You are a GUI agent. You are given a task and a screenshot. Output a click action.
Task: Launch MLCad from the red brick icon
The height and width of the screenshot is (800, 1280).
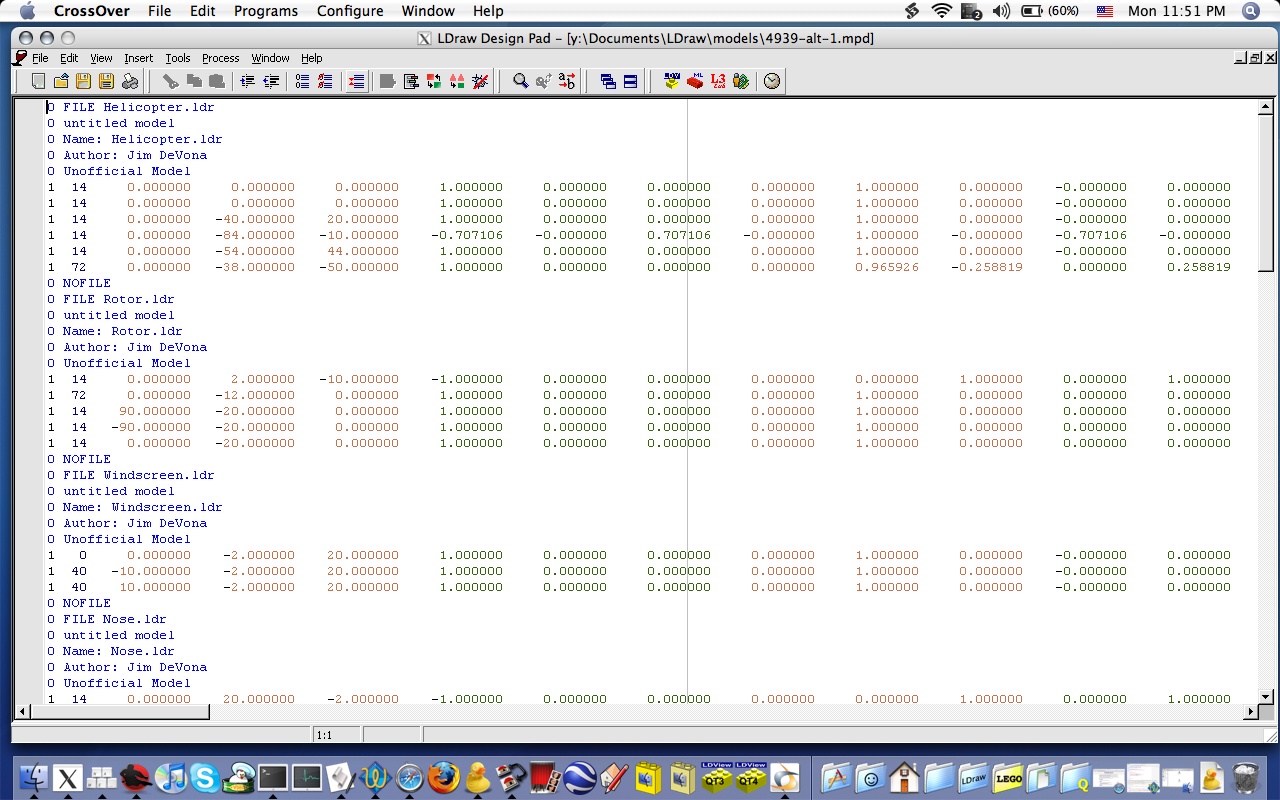(695, 81)
